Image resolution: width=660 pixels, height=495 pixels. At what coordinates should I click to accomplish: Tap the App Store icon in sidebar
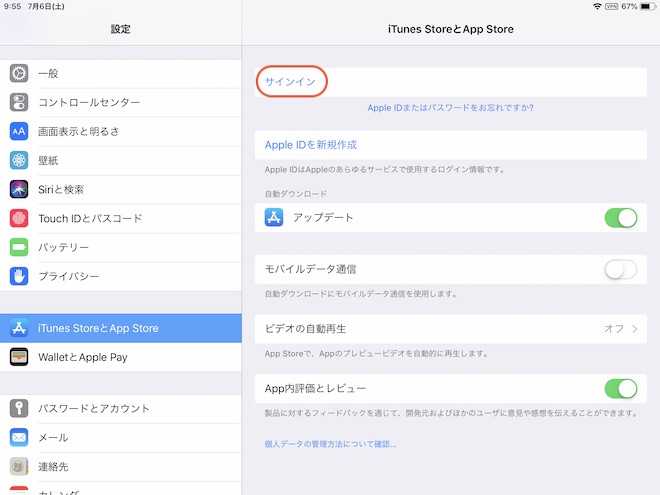point(19,328)
